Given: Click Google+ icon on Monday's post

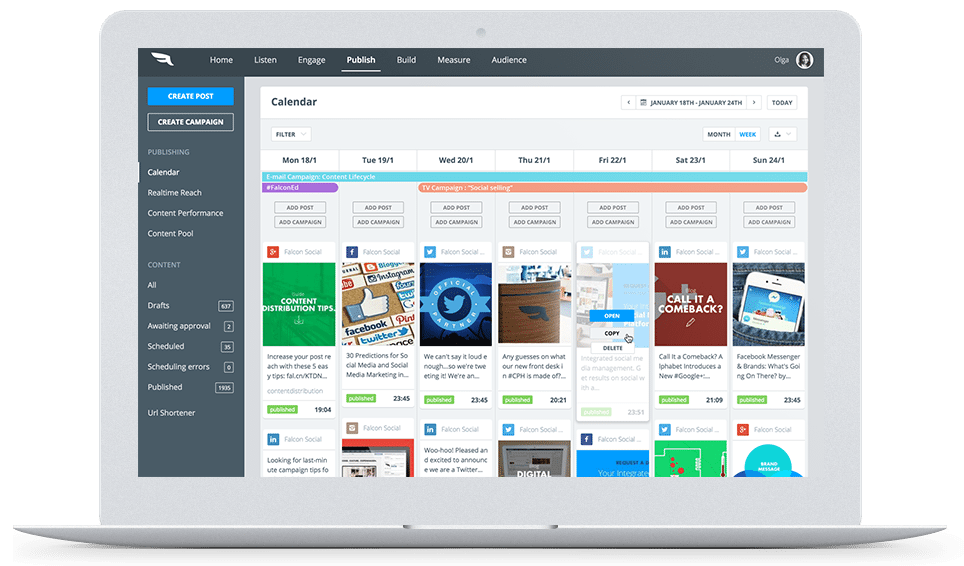Looking at the screenshot, I should click(272, 252).
